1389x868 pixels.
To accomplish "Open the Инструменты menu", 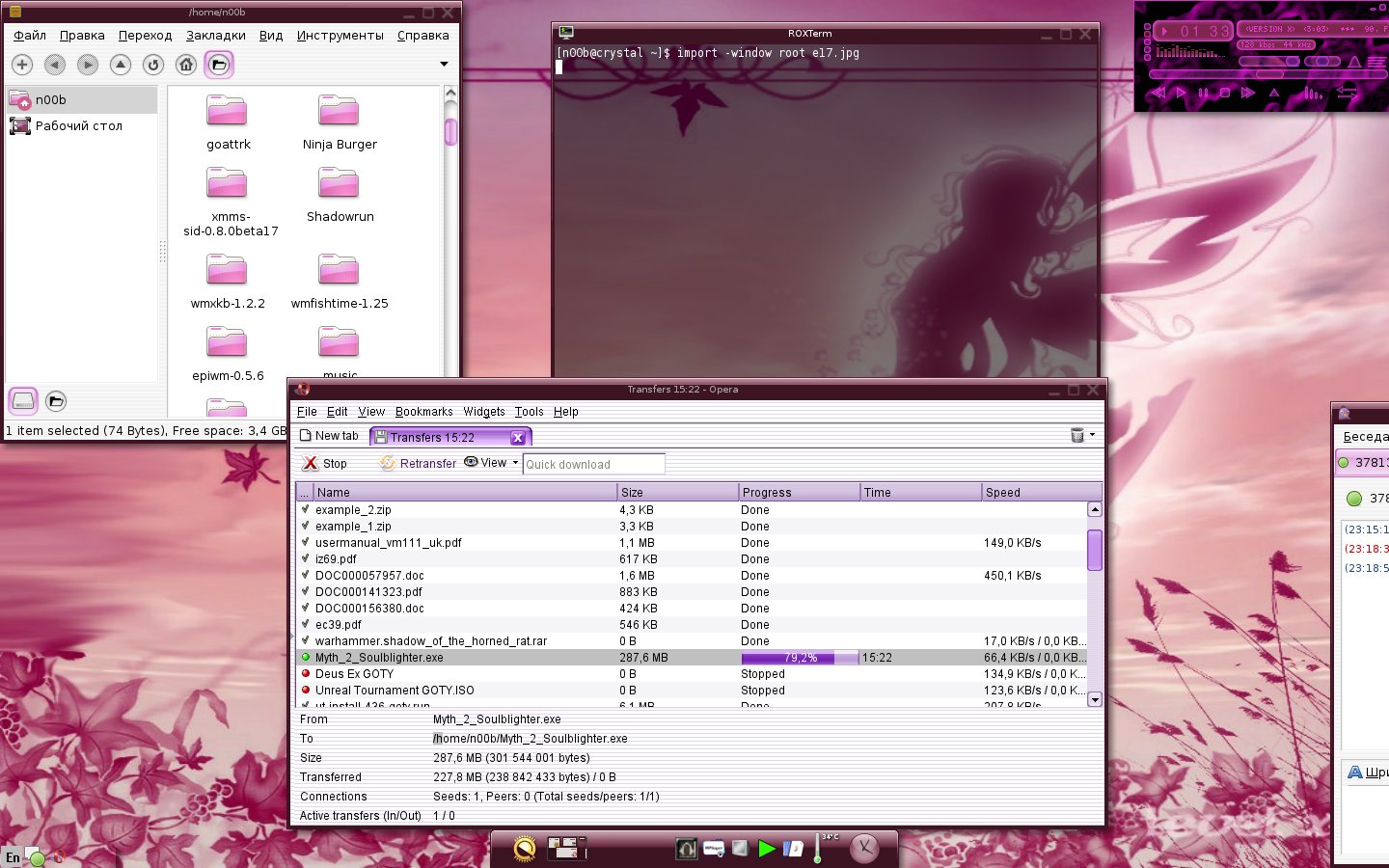I will click(x=340, y=36).
